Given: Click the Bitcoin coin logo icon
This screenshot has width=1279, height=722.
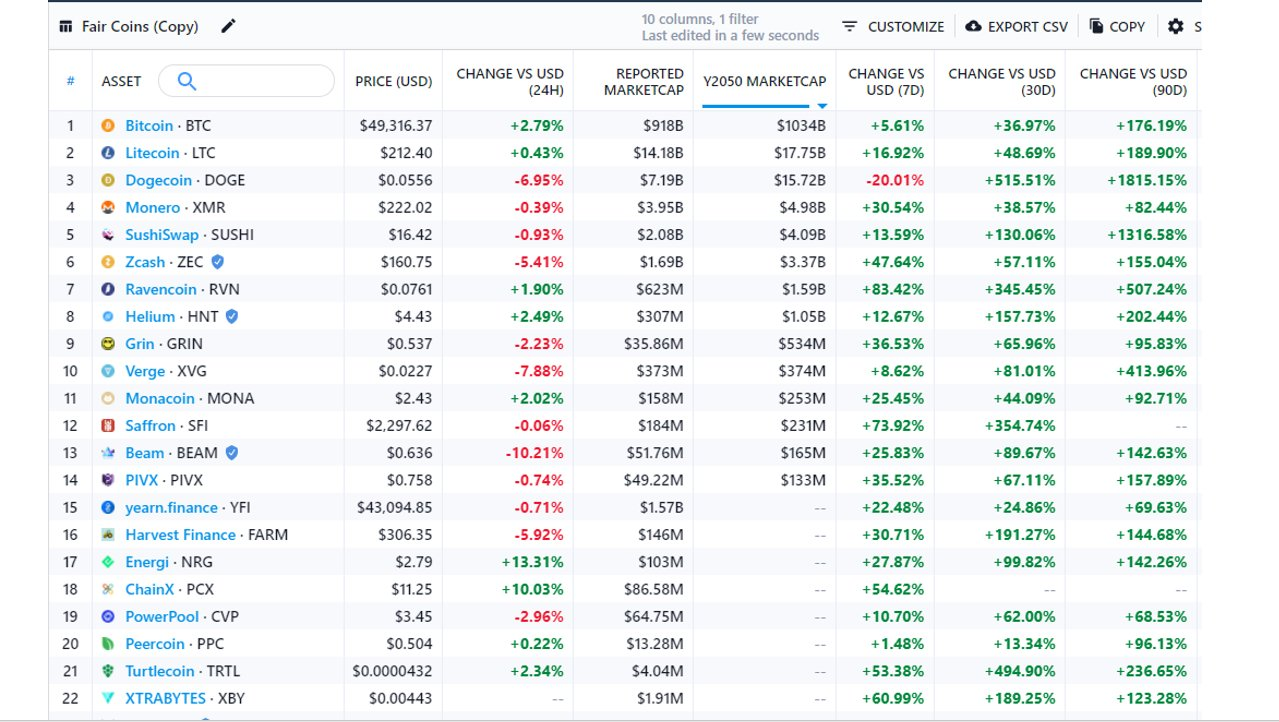Looking at the screenshot, I should (108, 126).
